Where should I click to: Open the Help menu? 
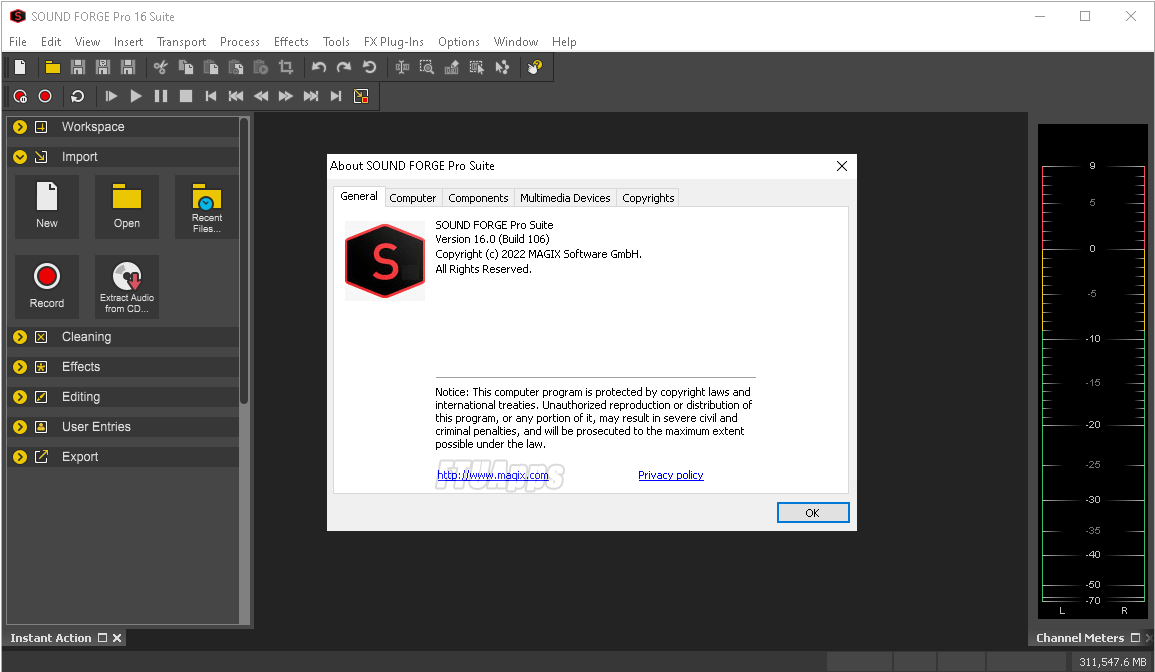tap(564, 42)
